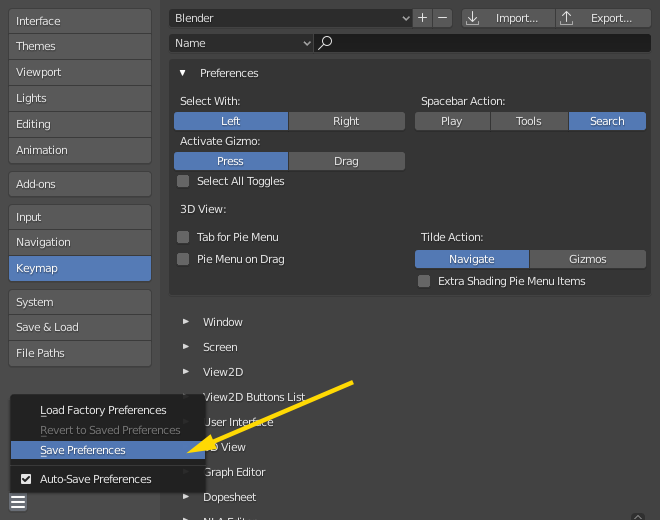Screen dimensions: 660x520
Task: Set Spacebar Action to Search
Action: click(607, 121)
